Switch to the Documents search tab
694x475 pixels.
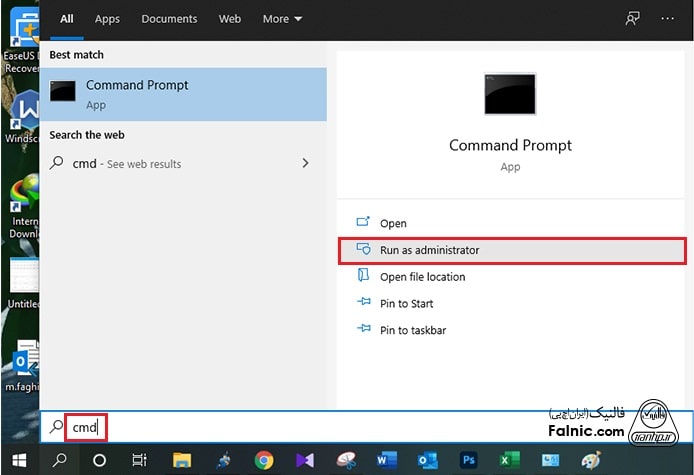[169, 18]
